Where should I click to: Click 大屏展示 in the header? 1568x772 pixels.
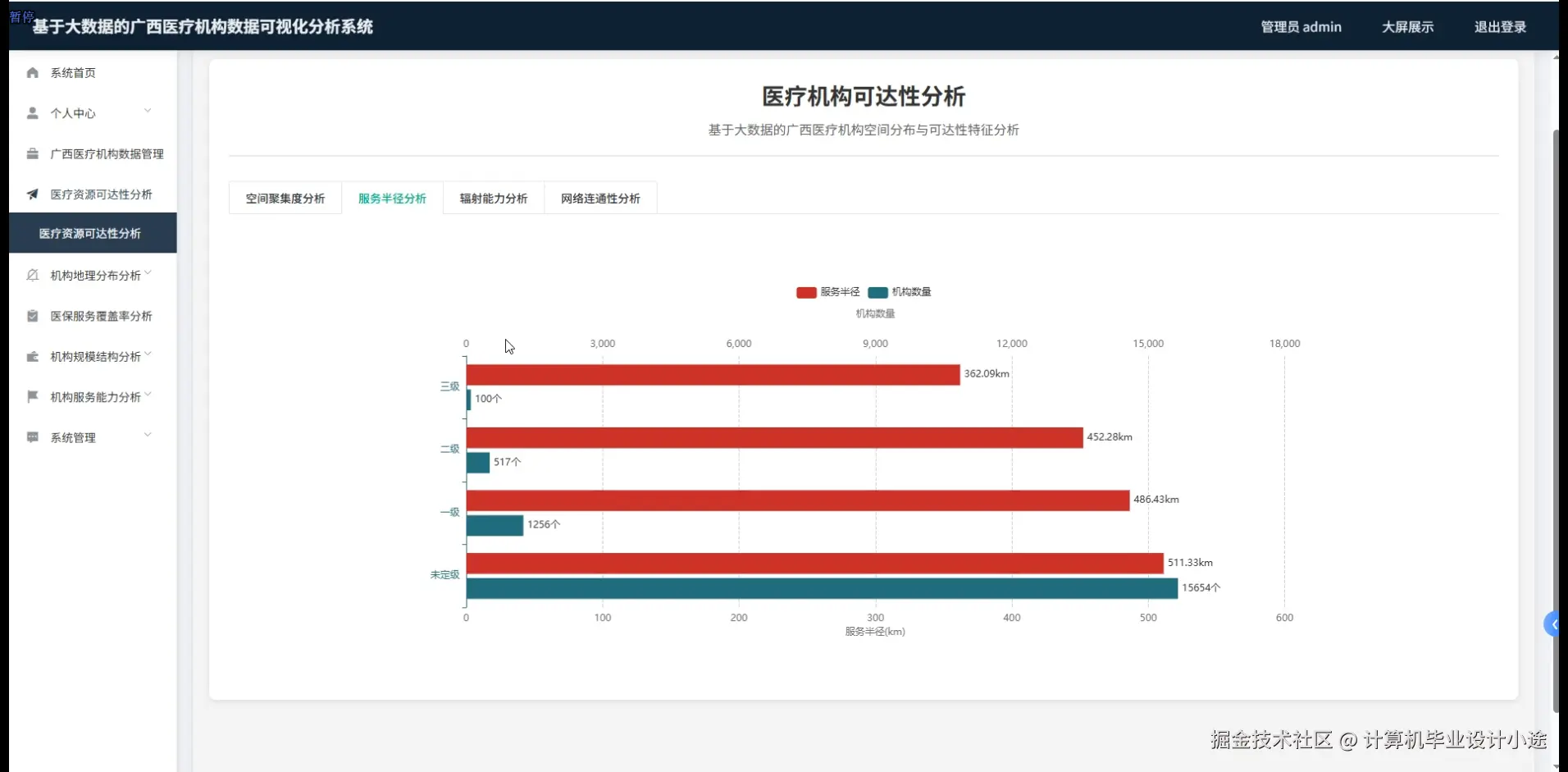click(x=1407, y=27)
